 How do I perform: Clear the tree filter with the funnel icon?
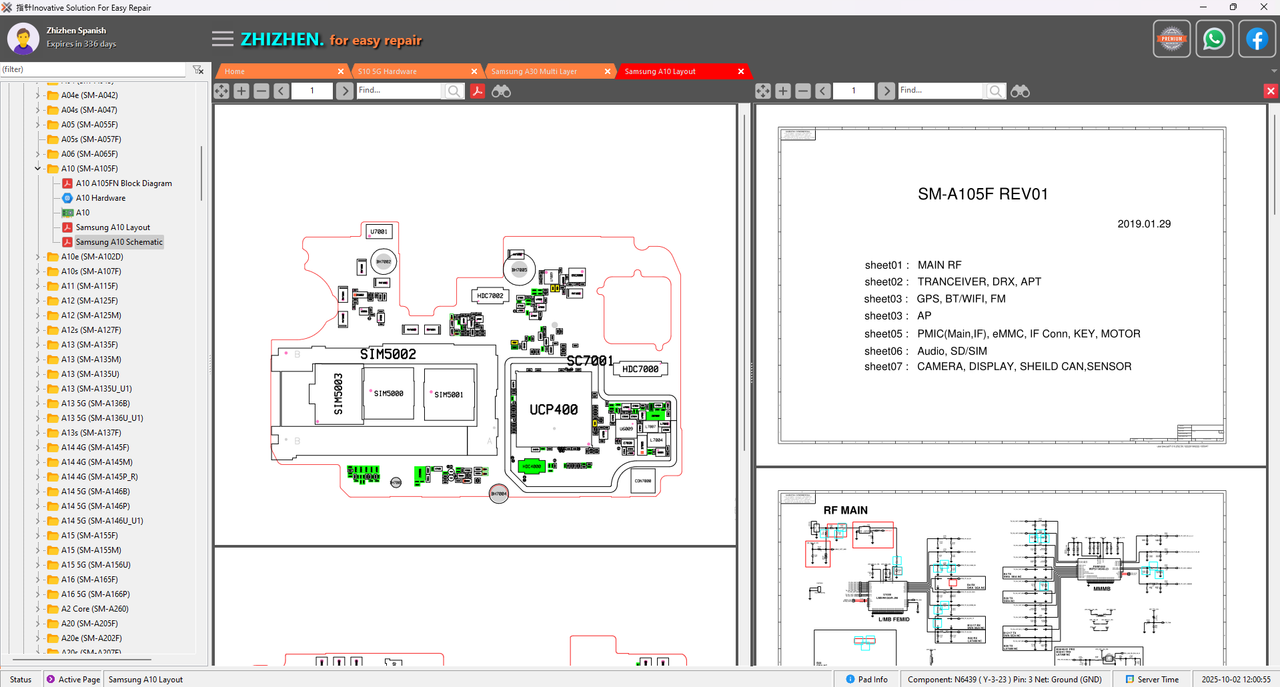pyautogui.click(x=198, y=70)
